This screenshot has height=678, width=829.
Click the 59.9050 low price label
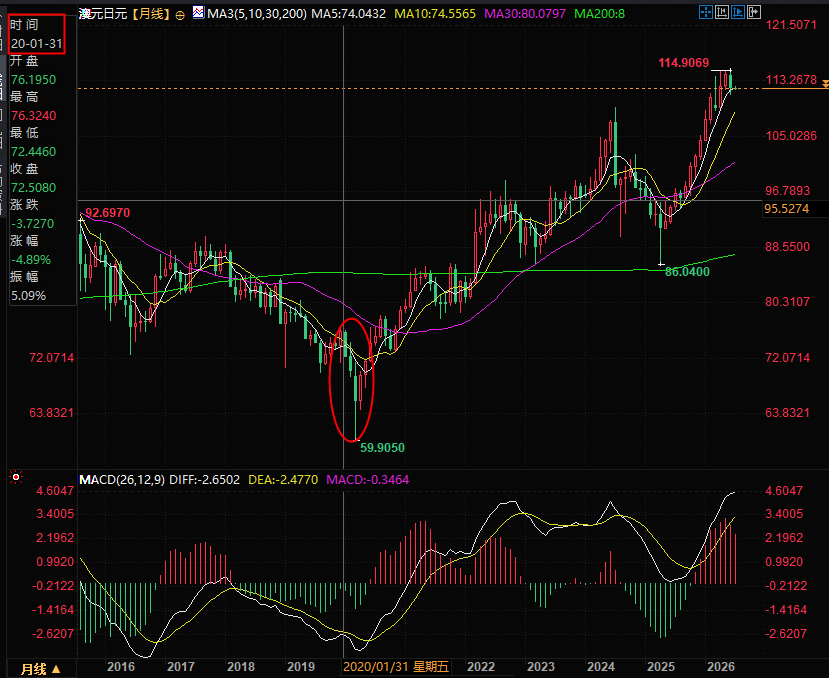pyautogui.click(x=382, y=448)
